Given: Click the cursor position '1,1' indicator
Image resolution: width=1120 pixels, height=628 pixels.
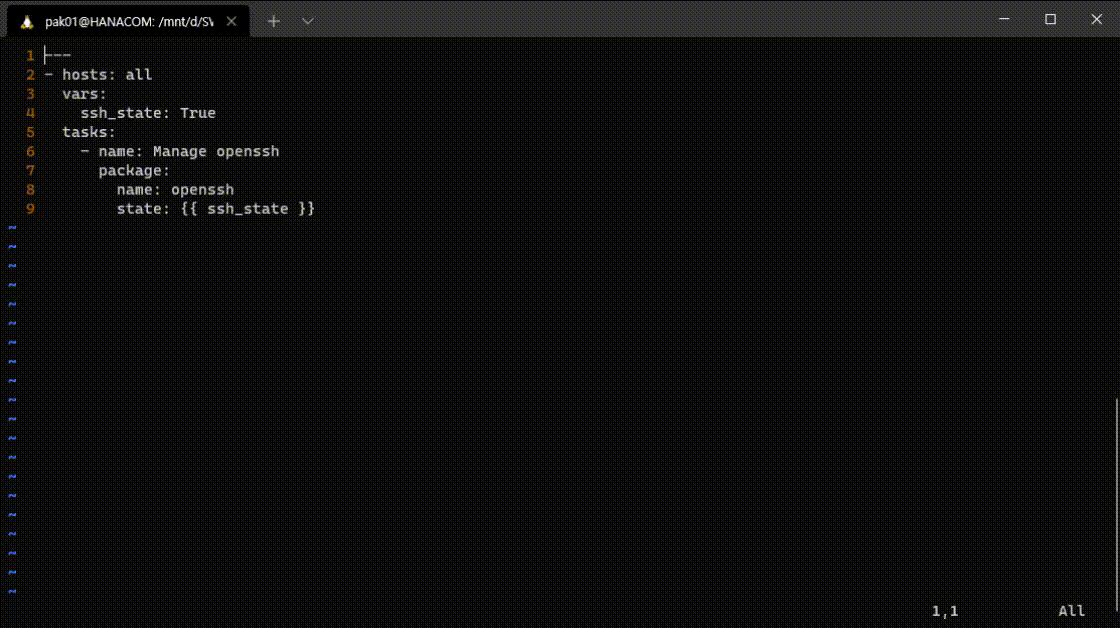Looking at the screenshot, I should pyautogui.click(x=945, y=611).
